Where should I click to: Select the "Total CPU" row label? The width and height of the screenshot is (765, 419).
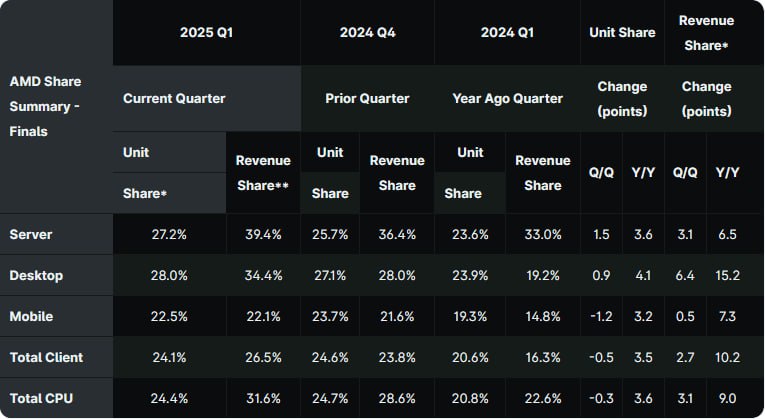coord(43,398)
